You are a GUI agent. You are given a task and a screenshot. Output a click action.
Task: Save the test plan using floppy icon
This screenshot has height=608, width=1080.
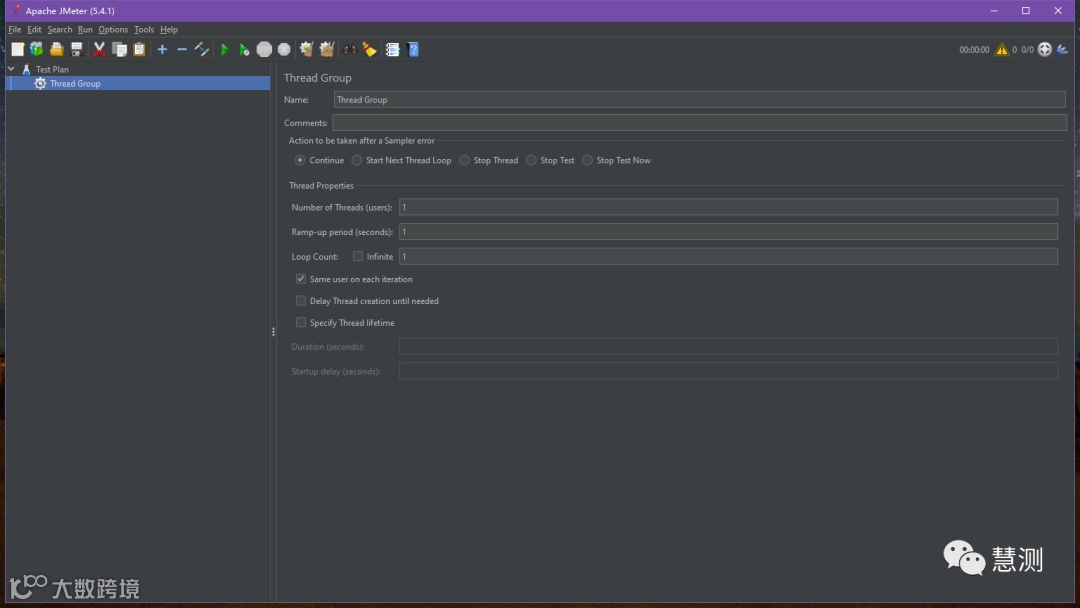[76, 50]
